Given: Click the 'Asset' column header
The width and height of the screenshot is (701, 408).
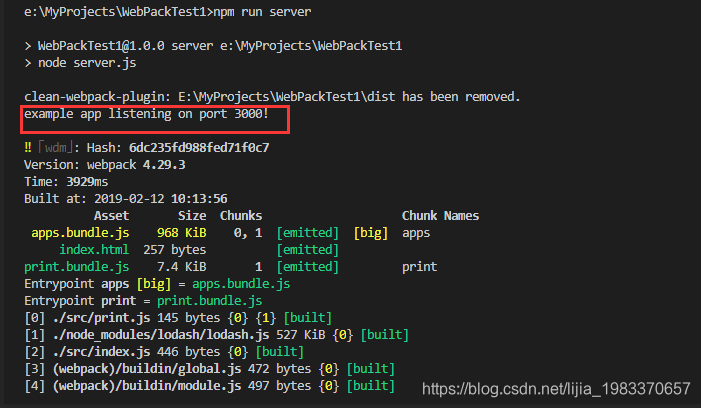Looking at the screenshot, I should 111,216.
